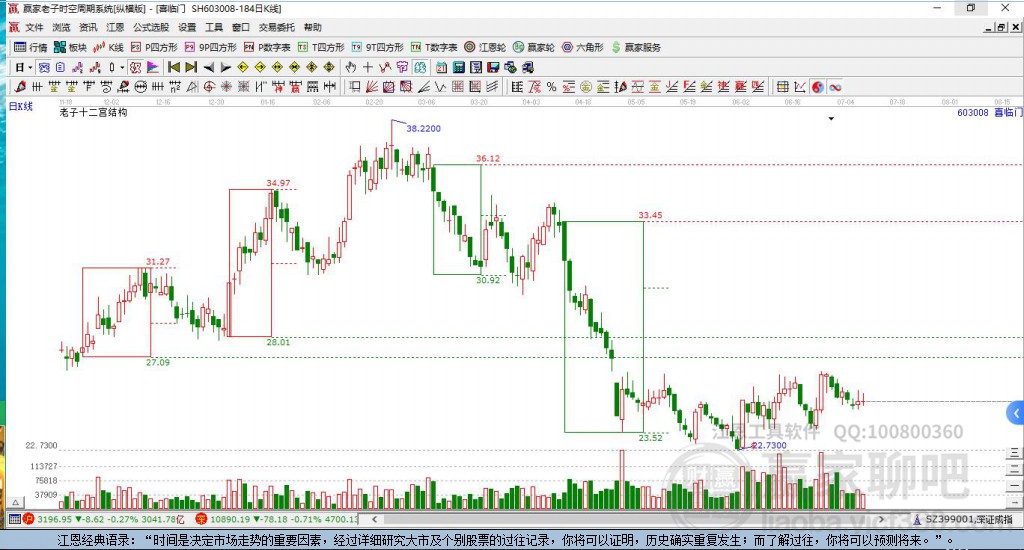Open the 工具 menu
This screenshot has height=550, width=1024.
[214, 27]
